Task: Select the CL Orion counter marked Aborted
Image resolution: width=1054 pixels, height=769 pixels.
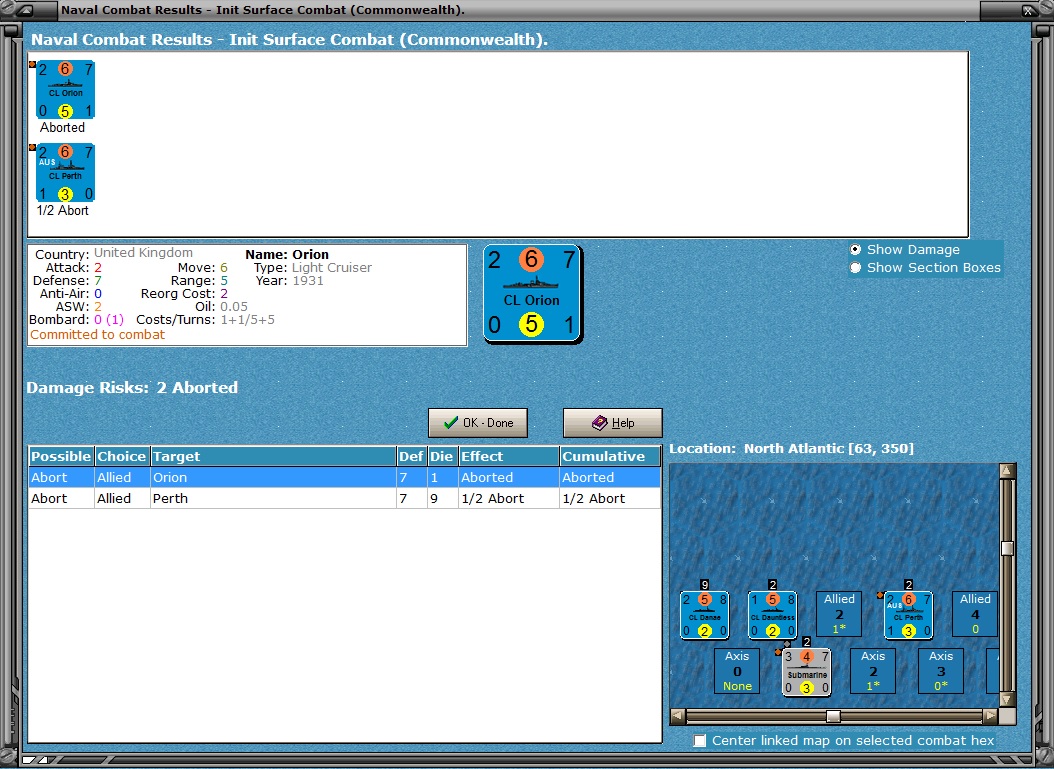Action: [x=65, y=89]
